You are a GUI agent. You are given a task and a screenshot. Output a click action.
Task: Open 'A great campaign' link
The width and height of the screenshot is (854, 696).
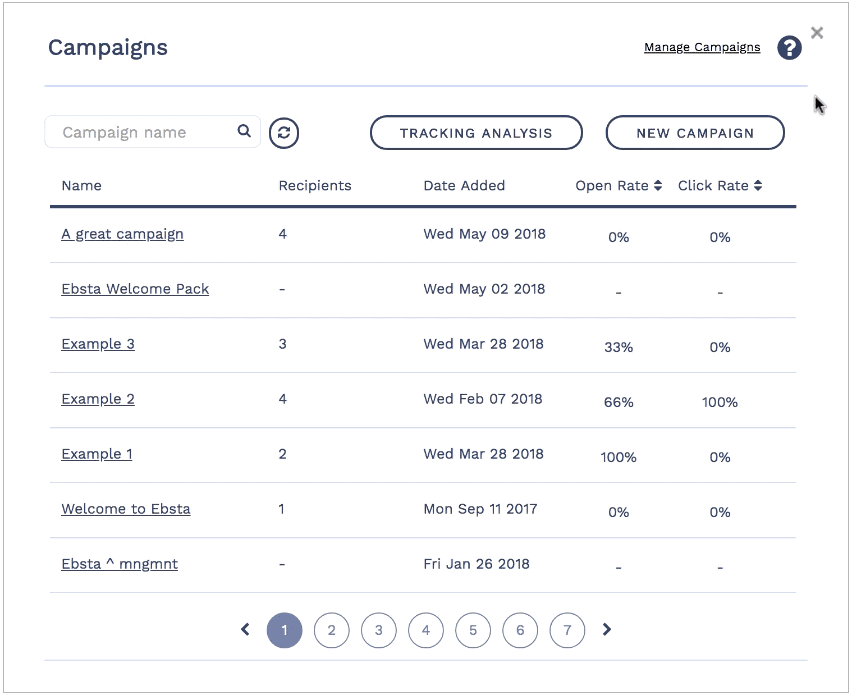coord(122,234)
